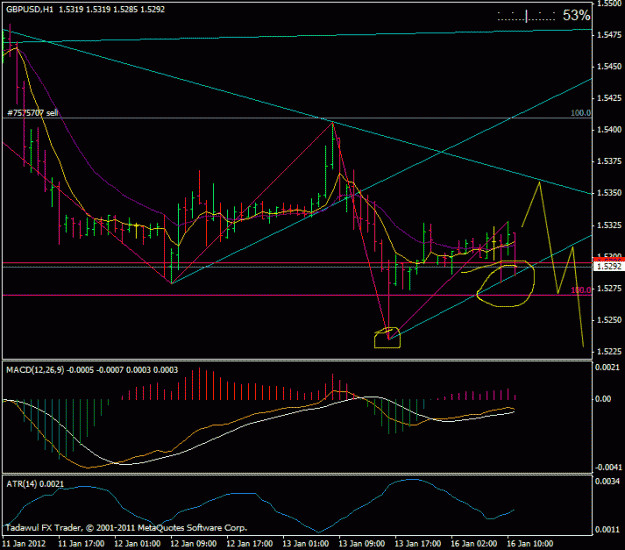Click the 1.5325 price axis value
Viewport: 625px width, 550px height.
tap(609, 225)
